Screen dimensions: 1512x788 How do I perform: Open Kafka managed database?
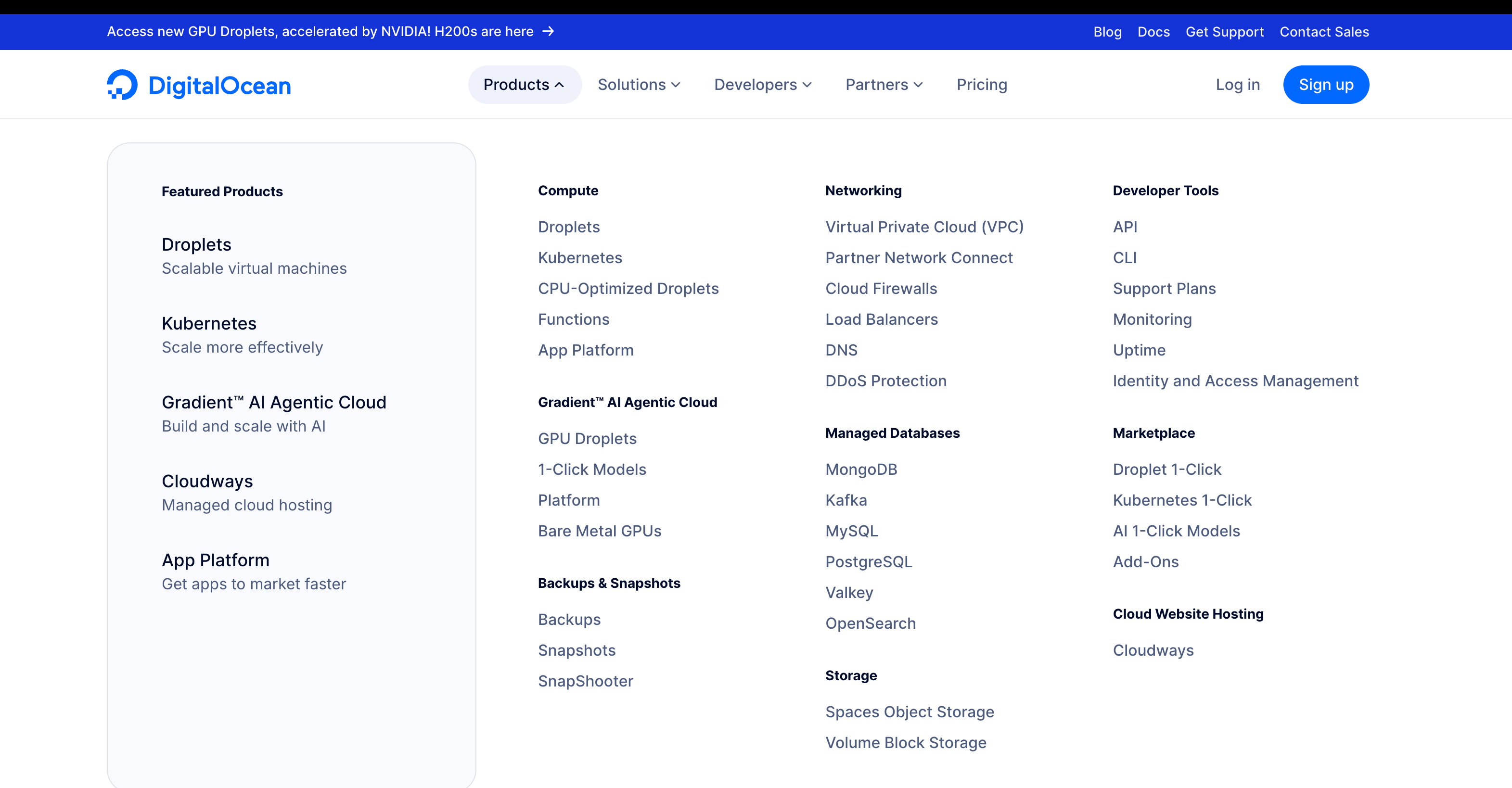coord(846,500)
